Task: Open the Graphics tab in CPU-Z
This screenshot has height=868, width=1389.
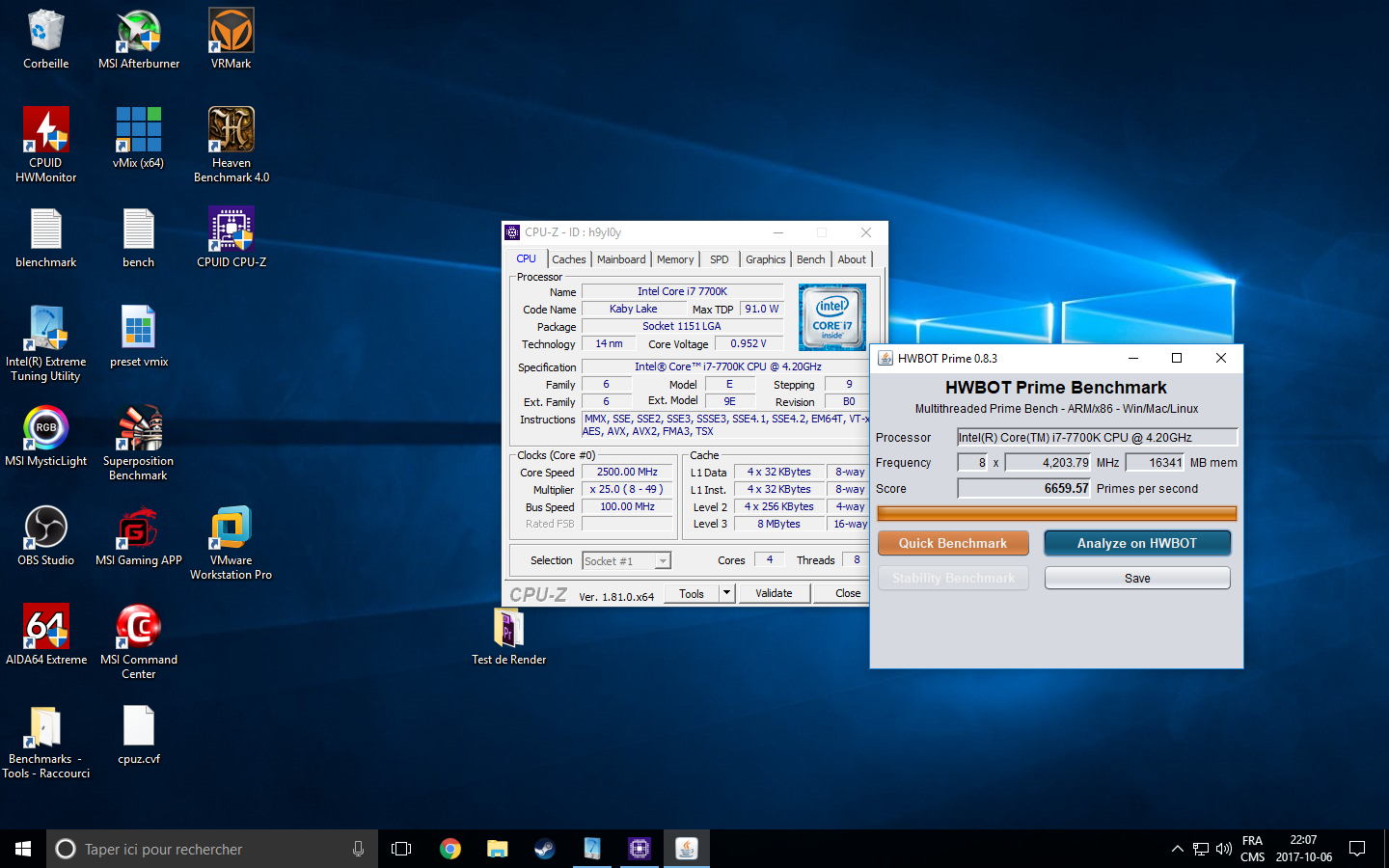Action: pos(766,259)
